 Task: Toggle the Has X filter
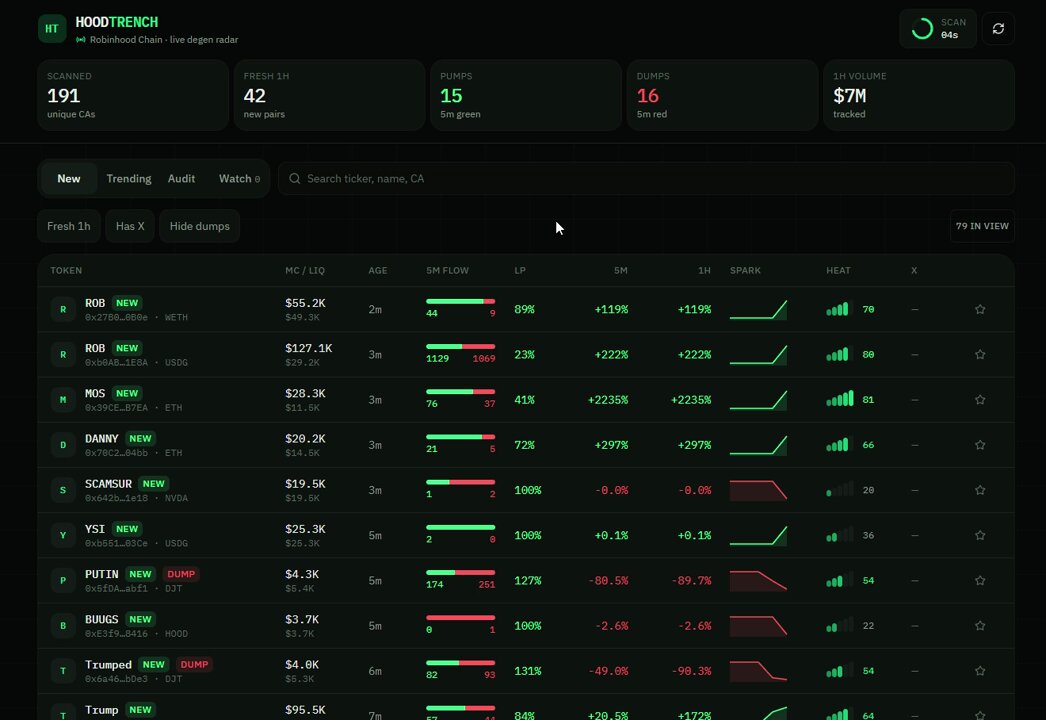pyautogui.click(x=130, y=226)
